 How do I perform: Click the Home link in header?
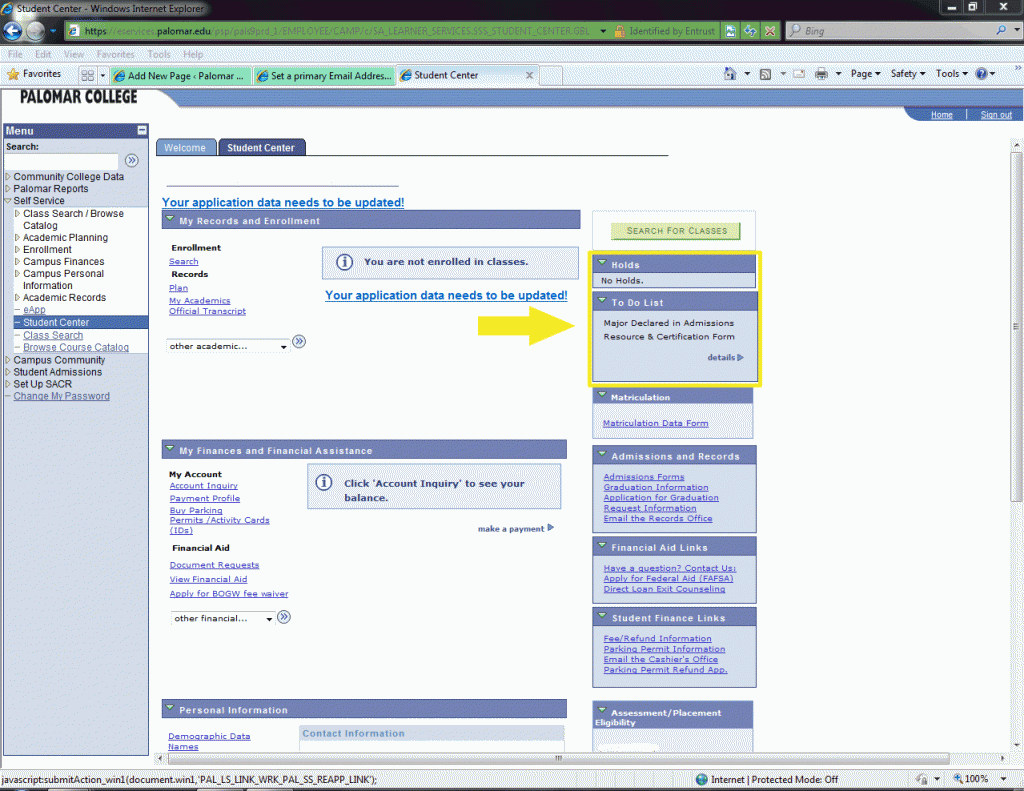[x=941, y=115]
